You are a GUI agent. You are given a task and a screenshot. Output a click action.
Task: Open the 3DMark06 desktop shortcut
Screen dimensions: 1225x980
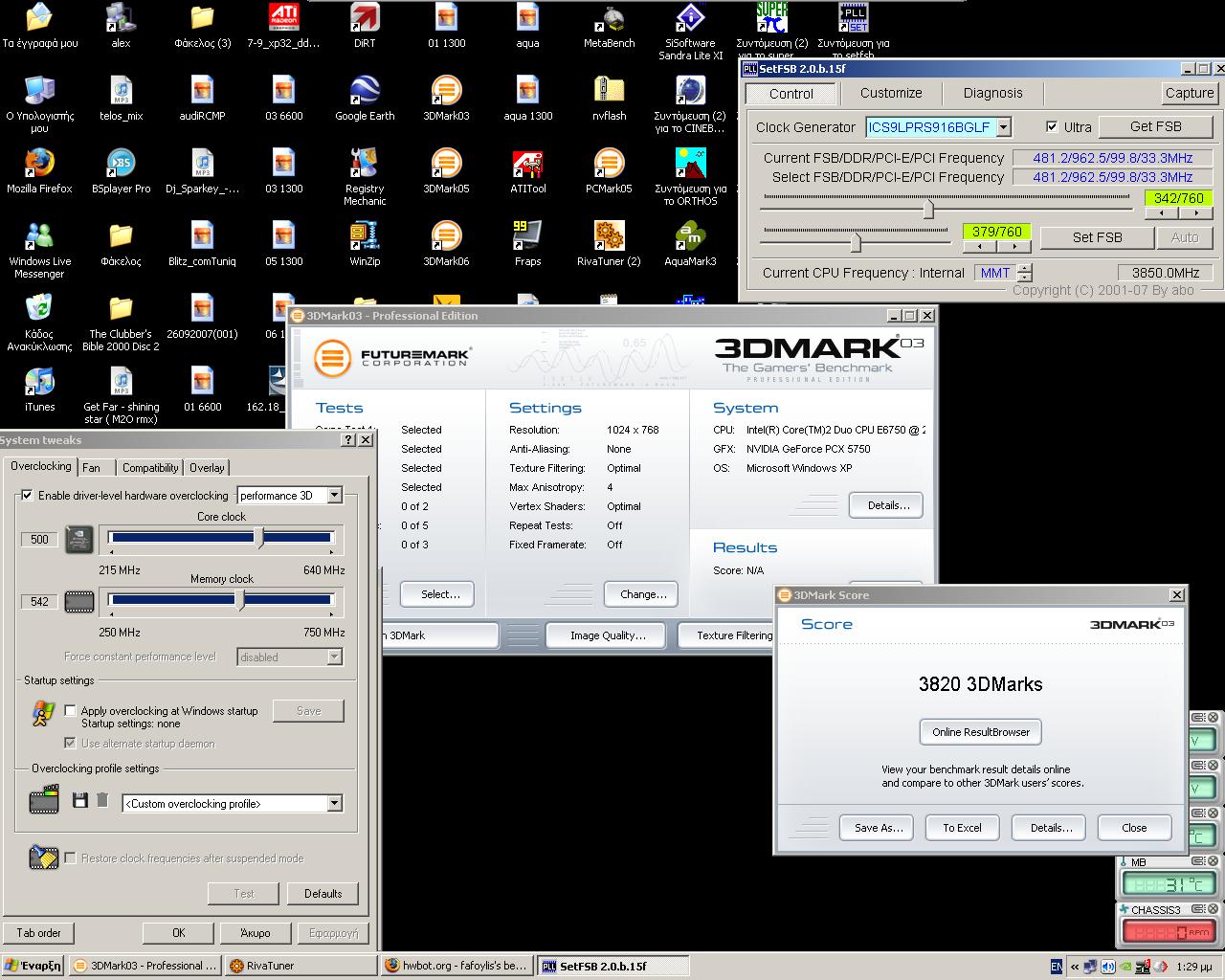click(x=446, y=243)
